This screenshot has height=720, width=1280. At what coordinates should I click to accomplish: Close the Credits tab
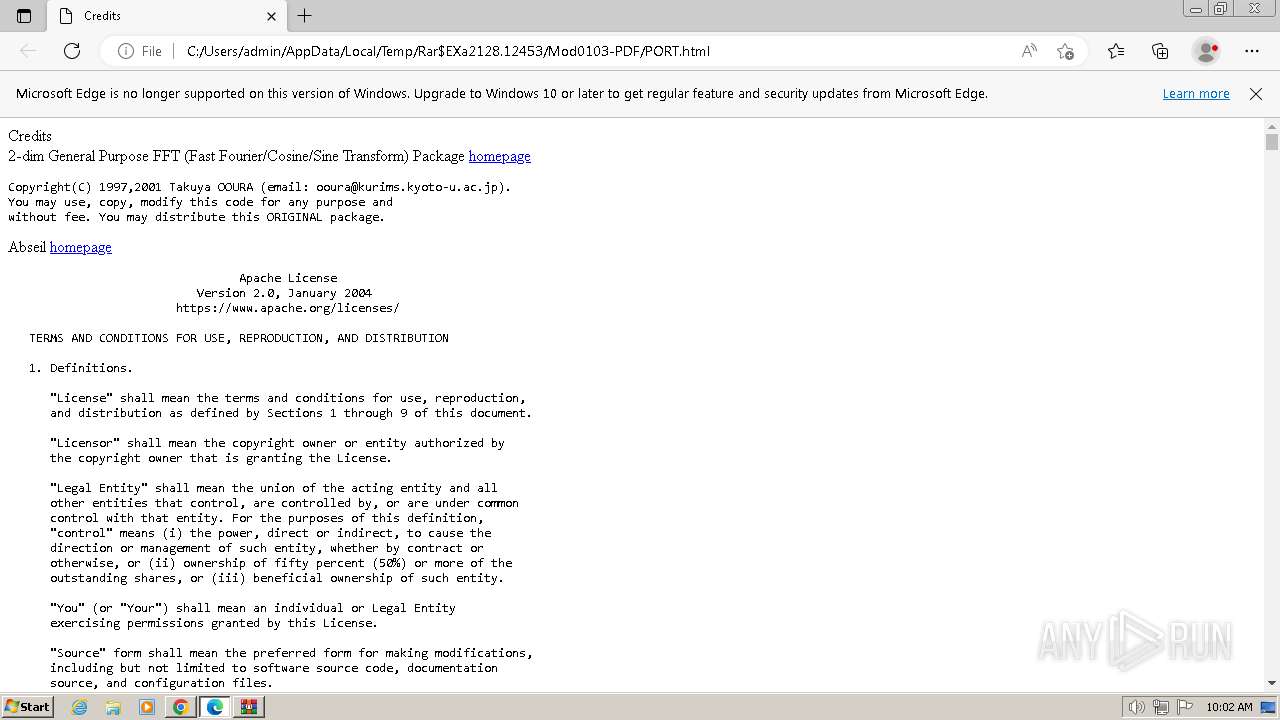pos(271,16)
